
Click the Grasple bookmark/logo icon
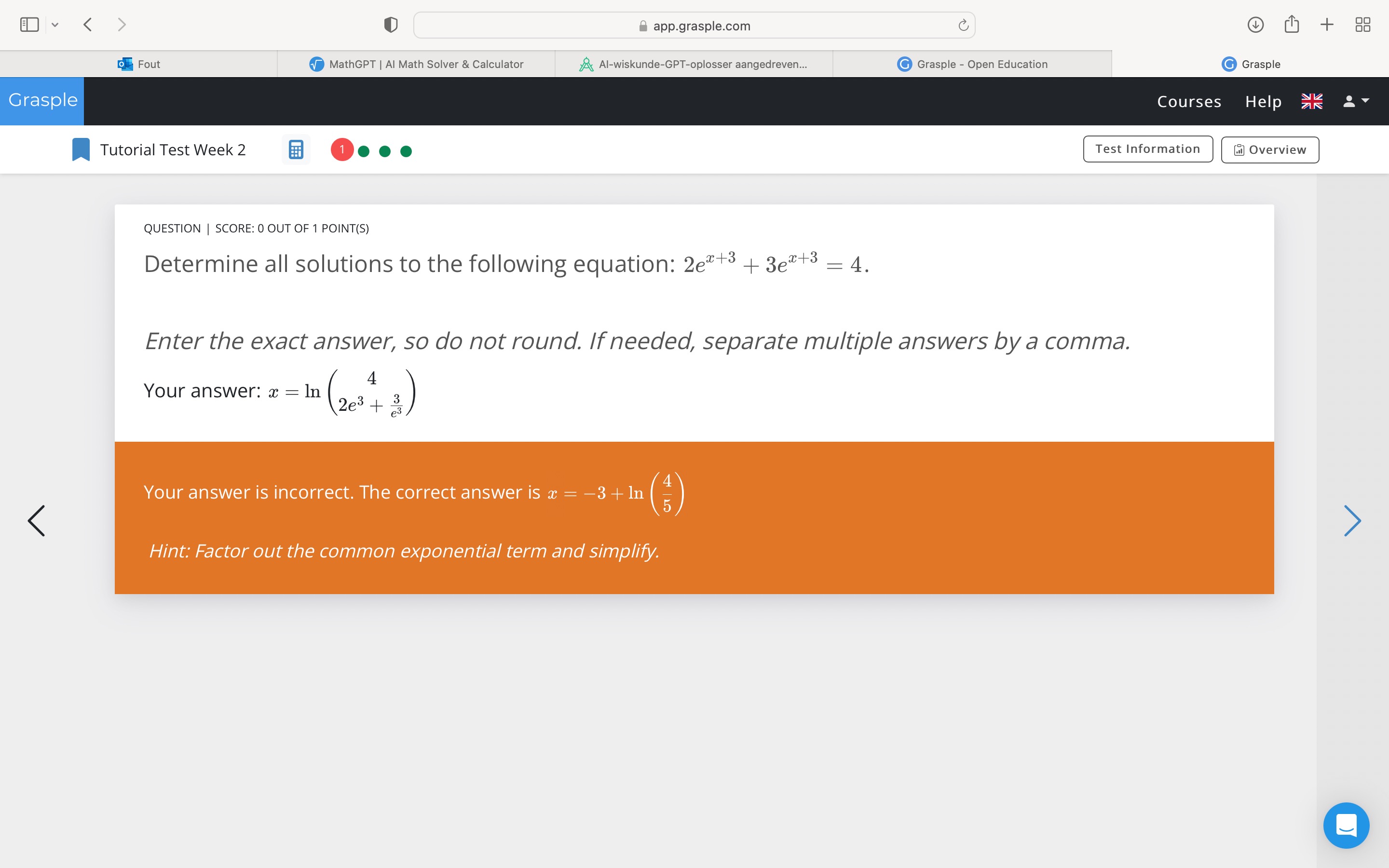[x=81, y=149]
